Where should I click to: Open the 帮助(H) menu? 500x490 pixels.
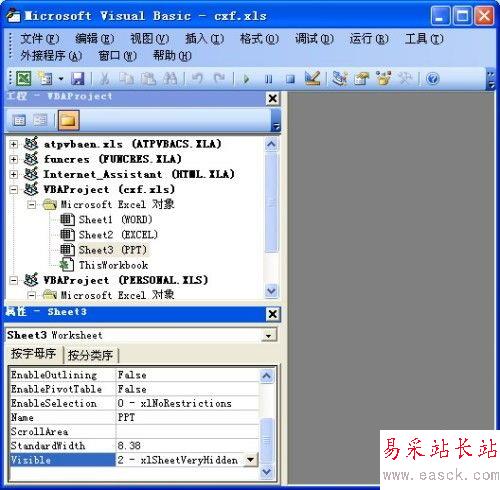[x=172, y=56]
